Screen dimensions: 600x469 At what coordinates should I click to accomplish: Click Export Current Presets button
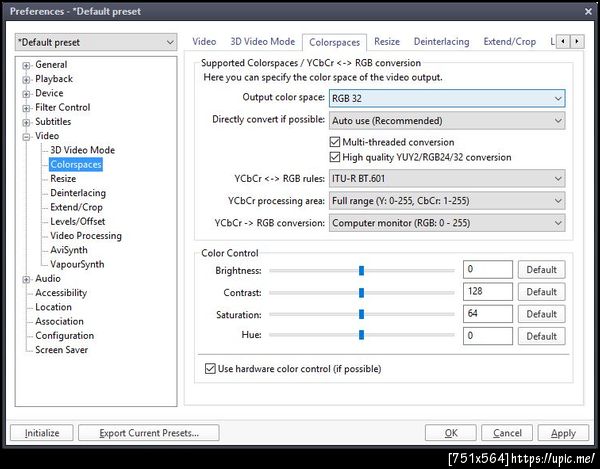click(x=149, y=433)
